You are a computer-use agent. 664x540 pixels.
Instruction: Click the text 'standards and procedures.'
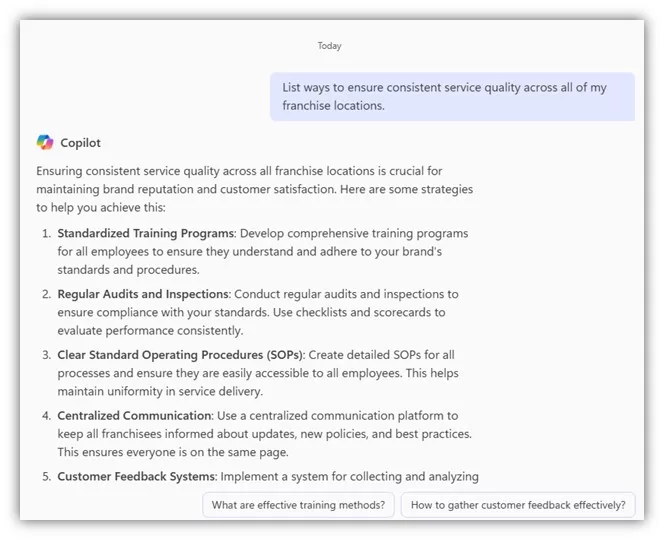128,270
